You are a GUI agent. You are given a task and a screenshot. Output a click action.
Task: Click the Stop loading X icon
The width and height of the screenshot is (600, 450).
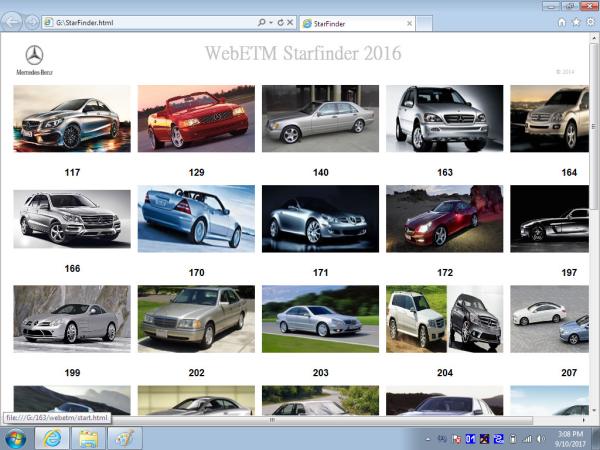coord(290,23)
